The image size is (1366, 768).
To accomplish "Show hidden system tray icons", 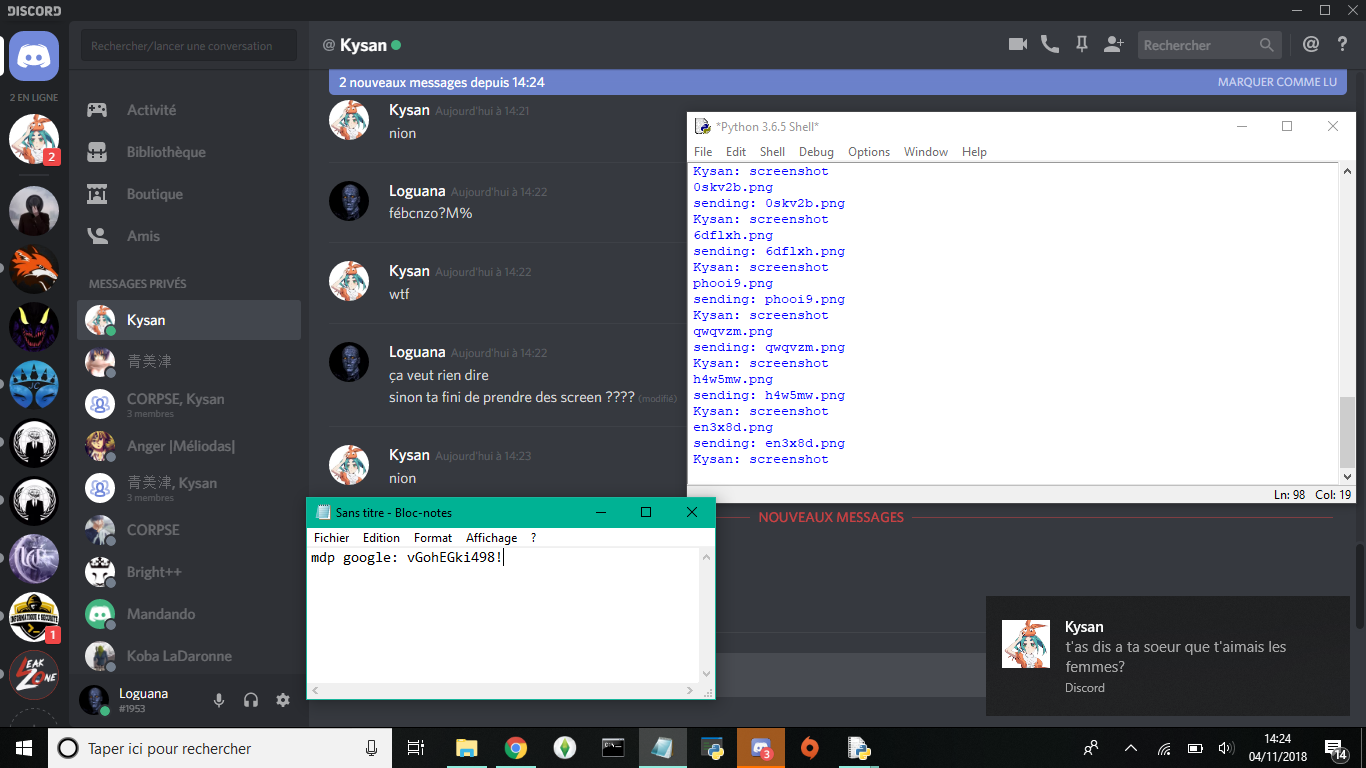I will [1131, 748].
